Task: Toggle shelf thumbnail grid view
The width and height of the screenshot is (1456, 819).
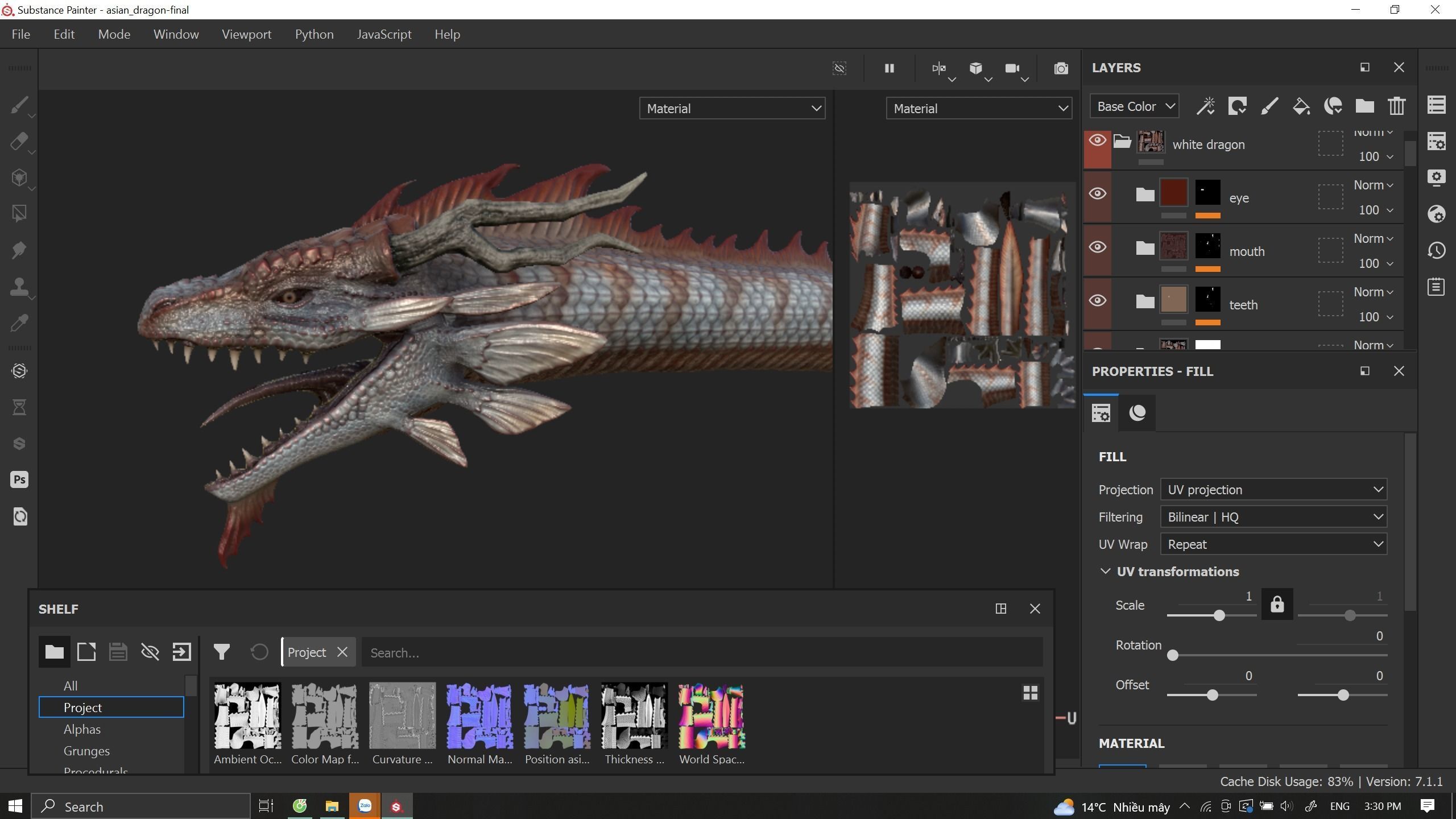Action: coord(1030,693)
